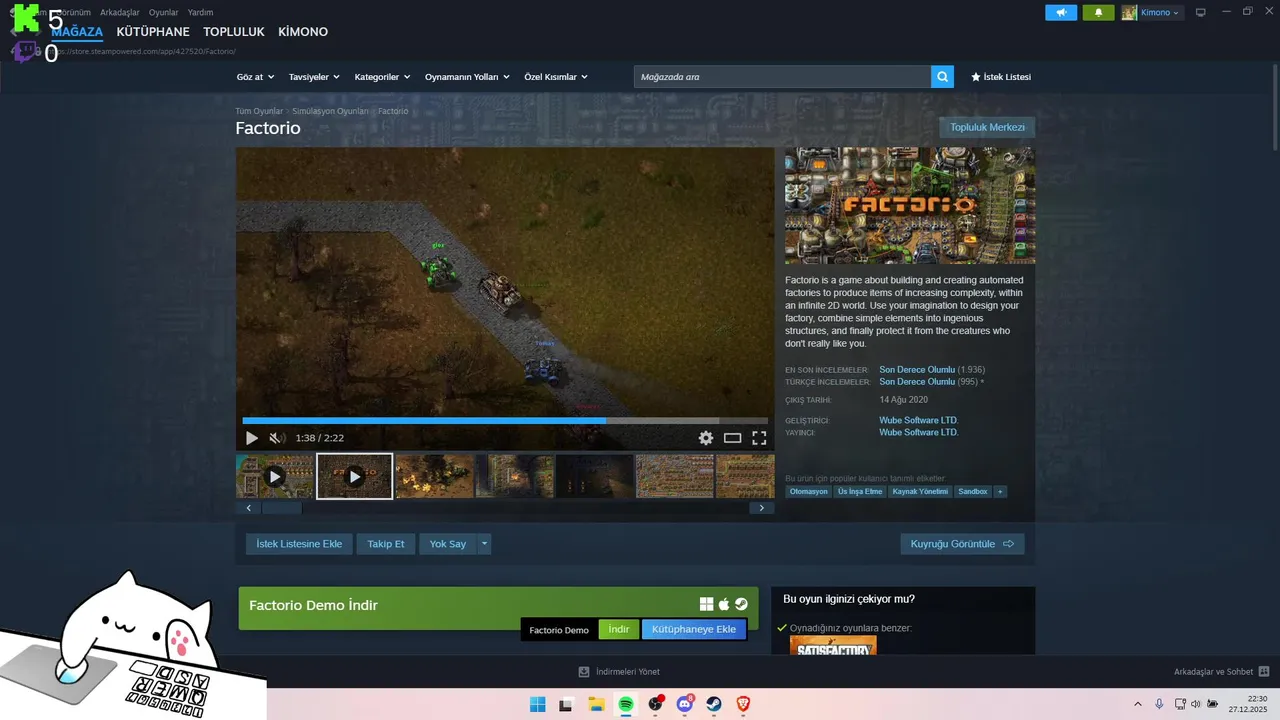Click the taskbar microphone icon
Viewport: 1280px width, 720px height.
[x=1159, y=704]
